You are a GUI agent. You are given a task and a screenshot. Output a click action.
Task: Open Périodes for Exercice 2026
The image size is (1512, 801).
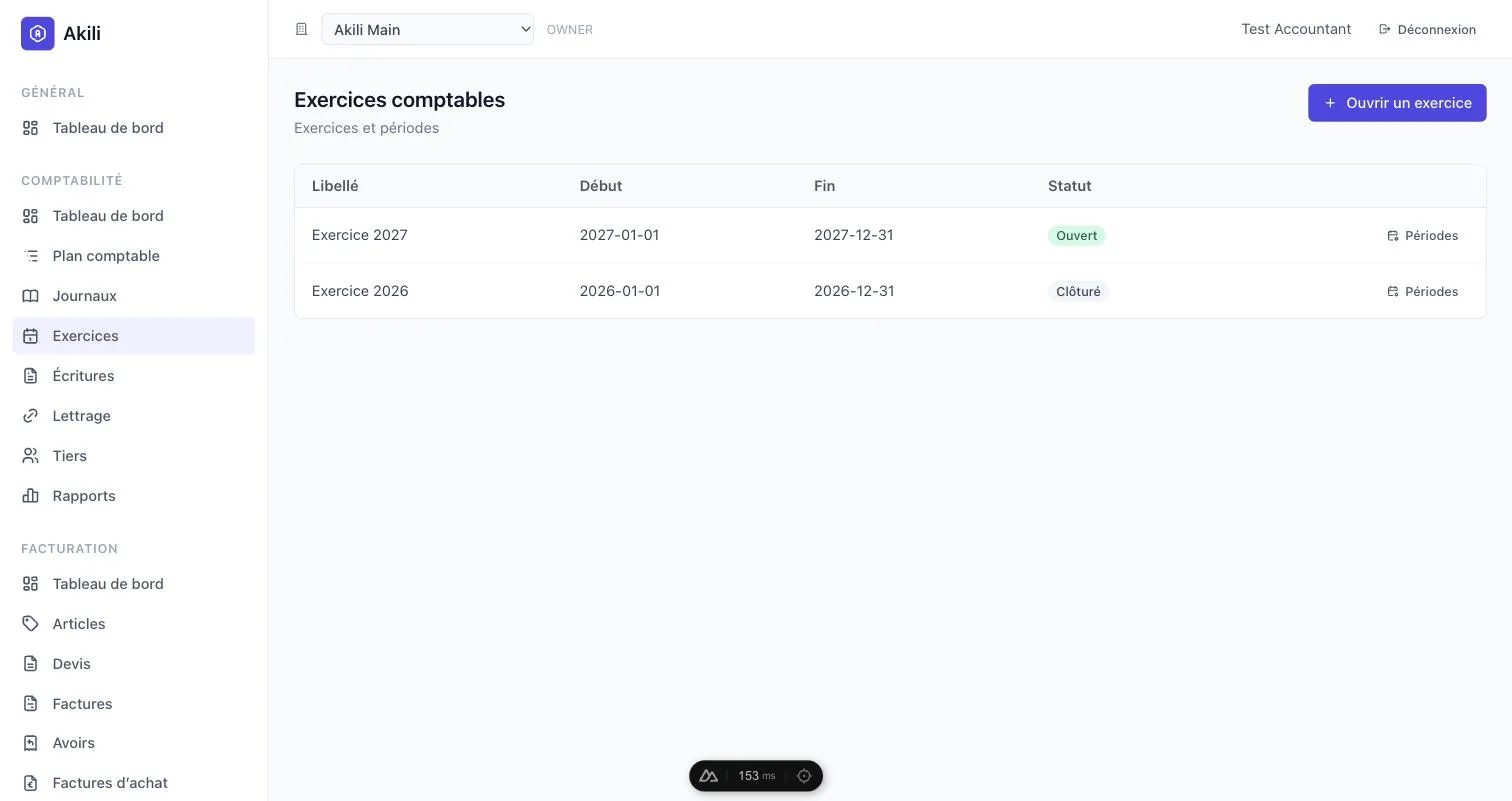tap(1422, 292)
